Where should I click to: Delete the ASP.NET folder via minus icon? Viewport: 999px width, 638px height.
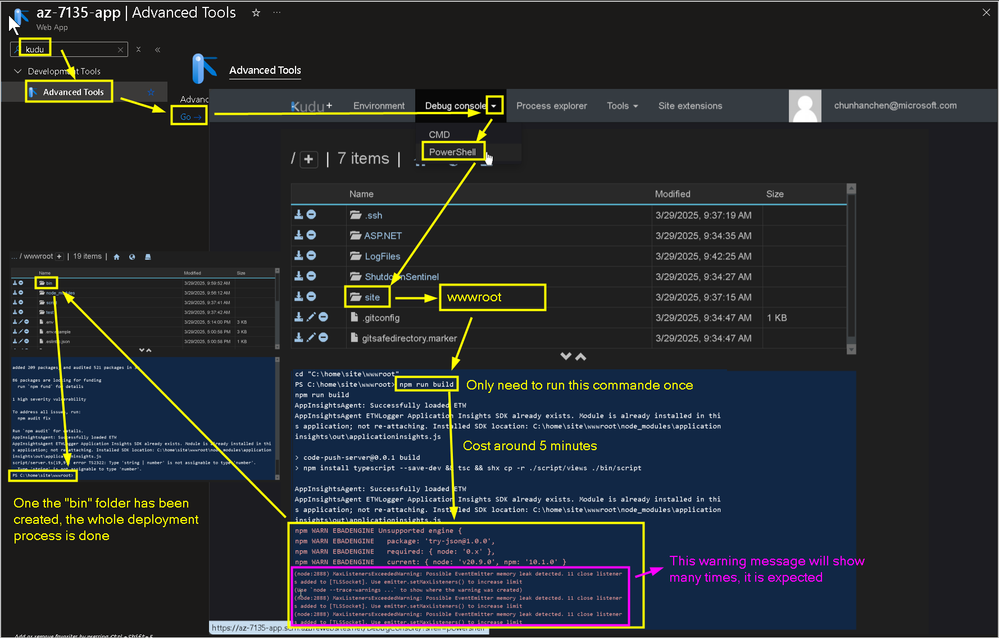coord(311,235)
